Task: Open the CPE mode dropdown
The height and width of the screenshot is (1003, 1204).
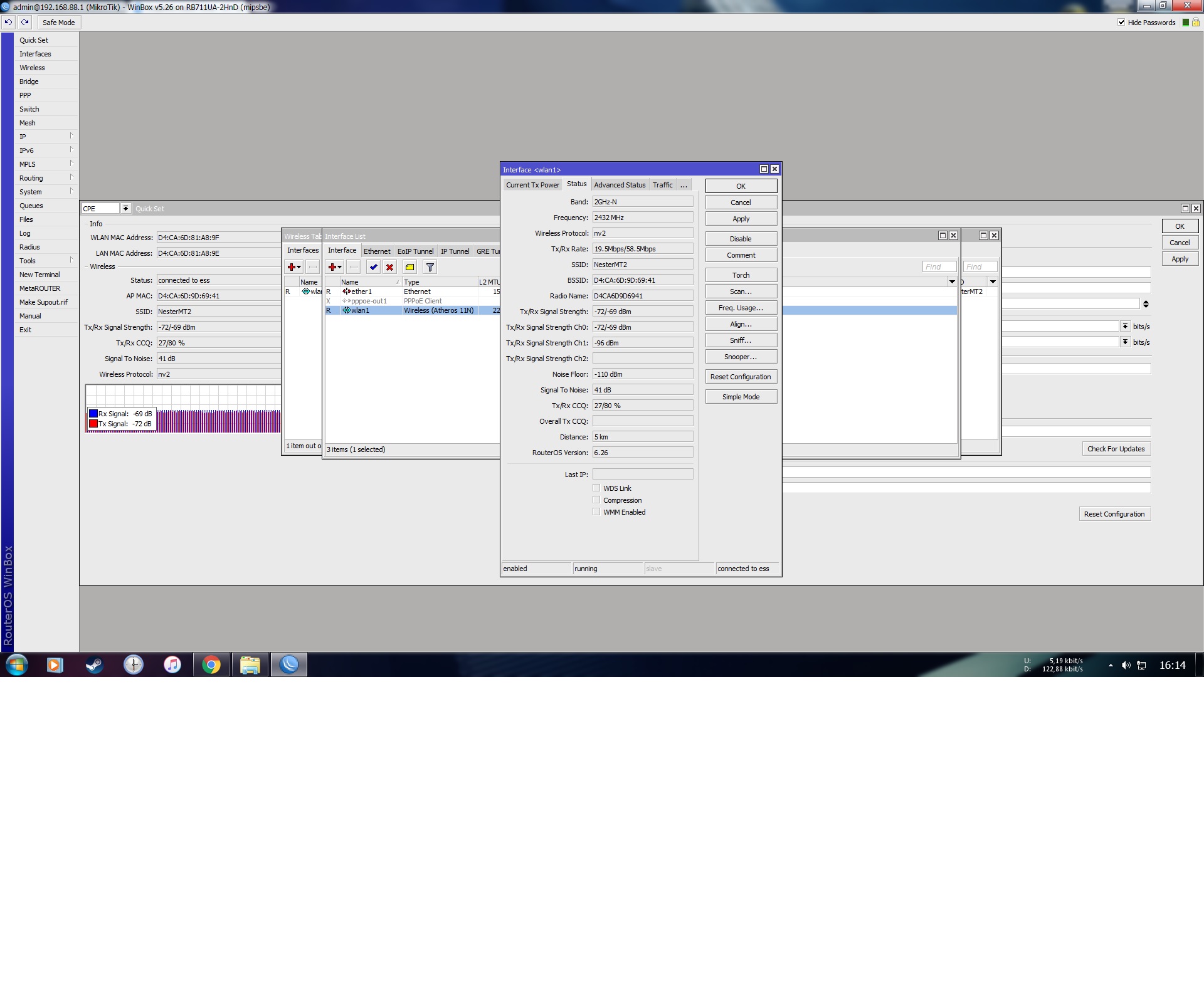Action: pyautogui.click(x=125, y=208)
